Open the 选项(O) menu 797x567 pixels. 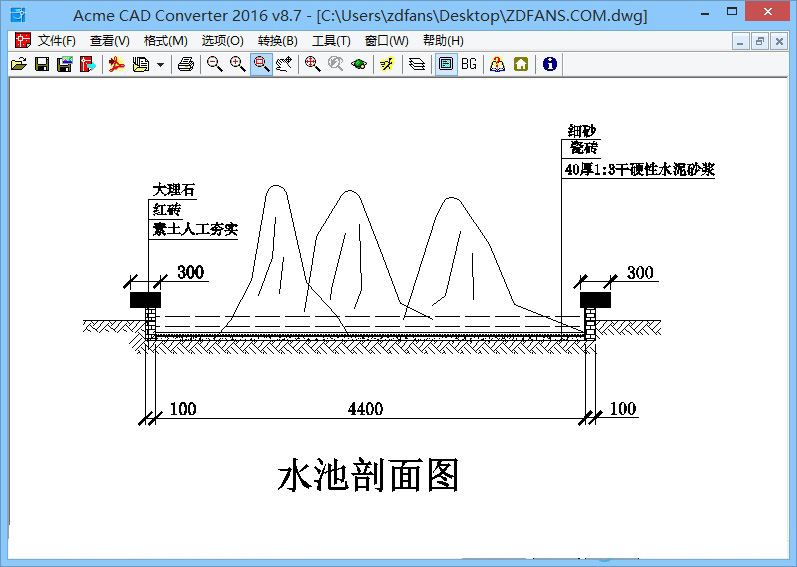223,41
